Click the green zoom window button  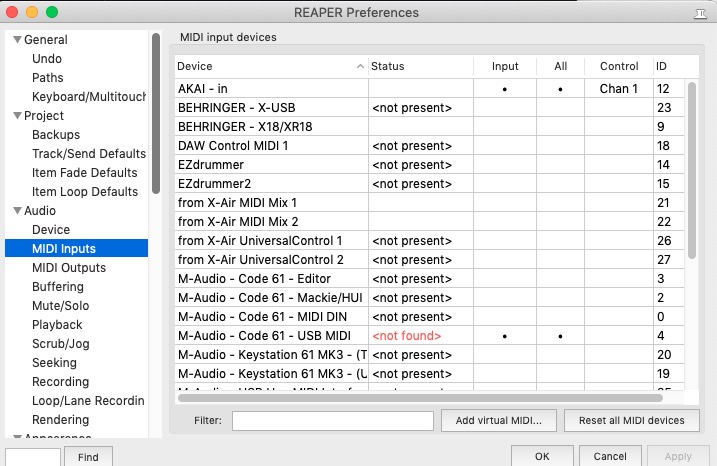tap(52, 12)
